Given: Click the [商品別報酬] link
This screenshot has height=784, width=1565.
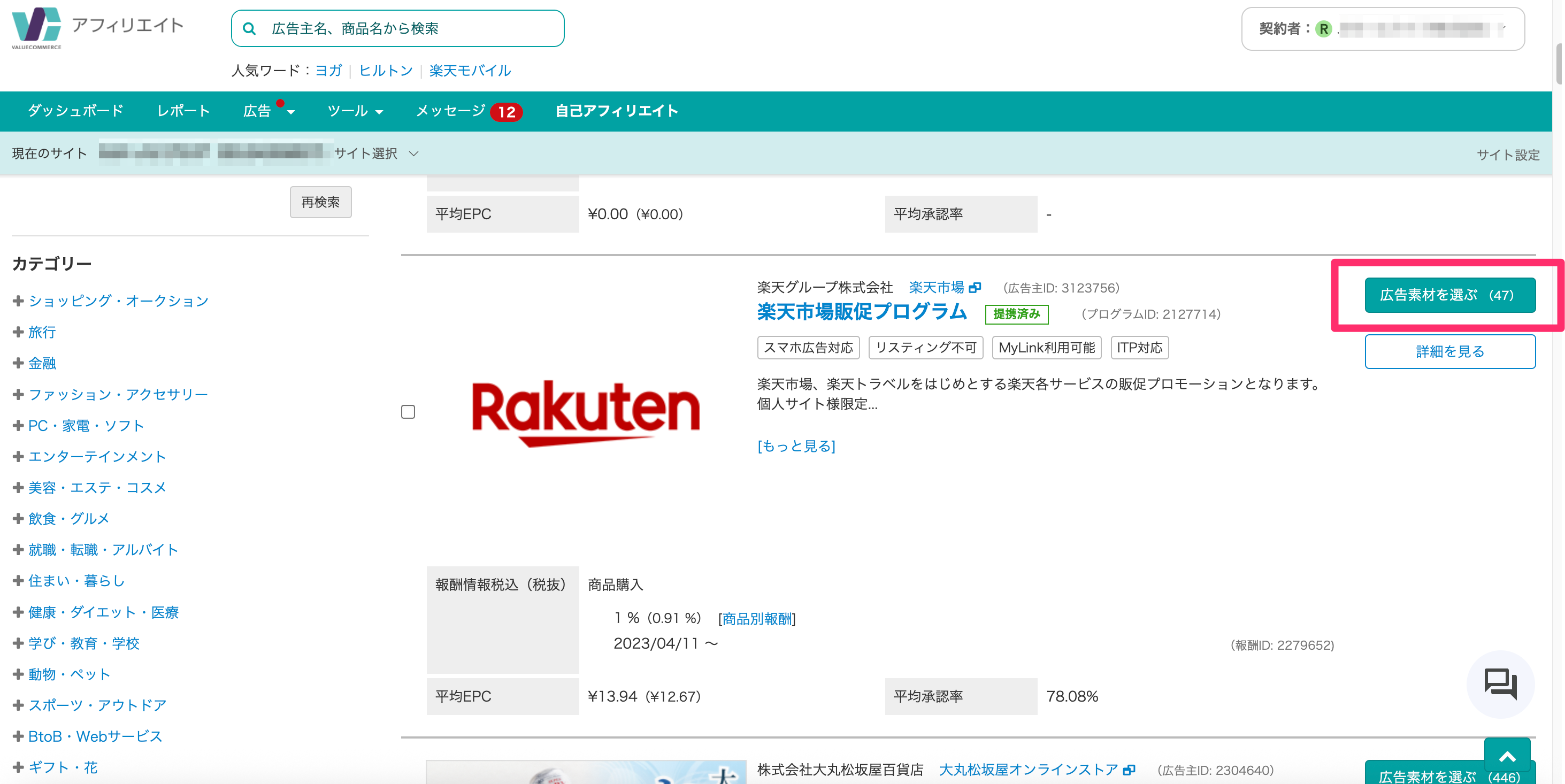Looking at the screenshot, I should (x=757, y=619).
